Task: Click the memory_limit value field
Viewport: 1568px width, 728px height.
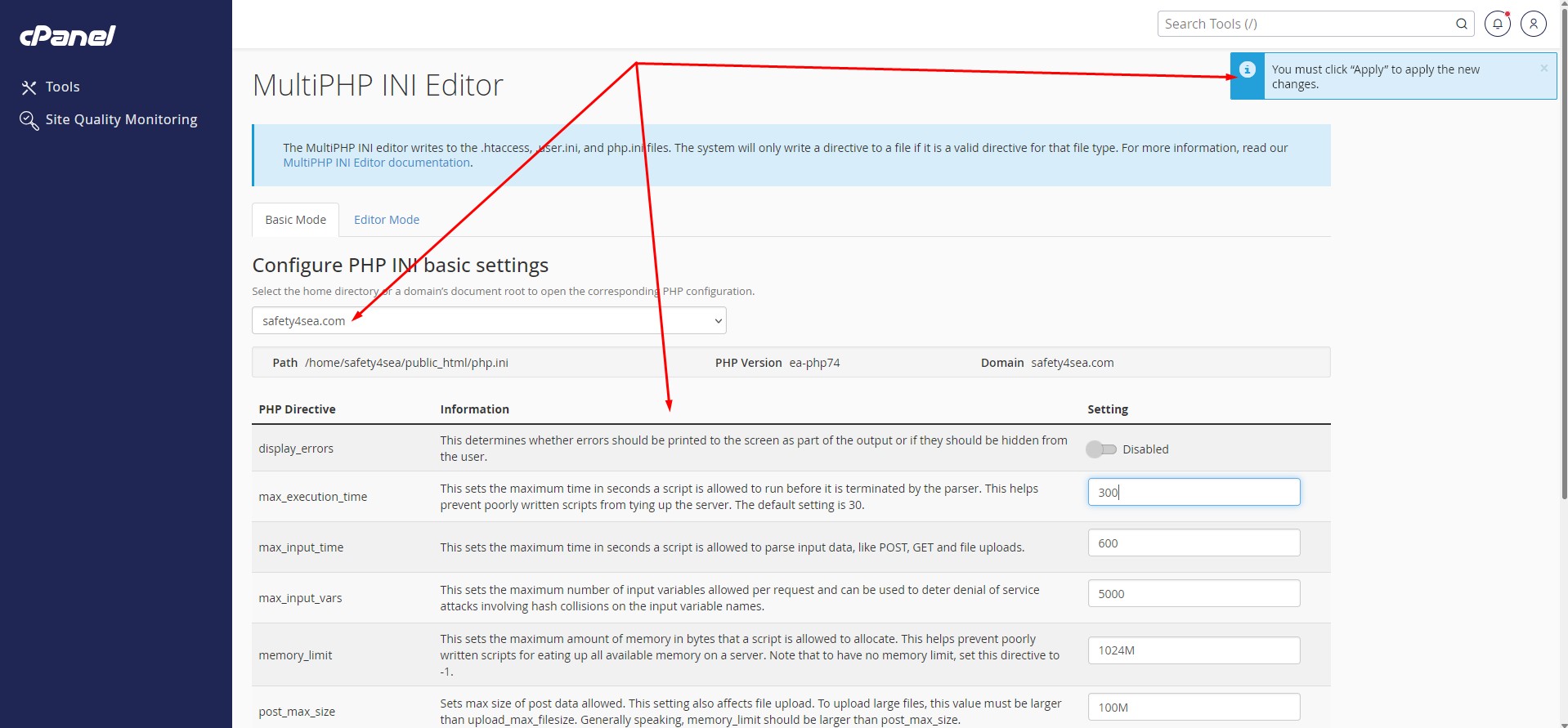Action: click(x=1193, y=650)
